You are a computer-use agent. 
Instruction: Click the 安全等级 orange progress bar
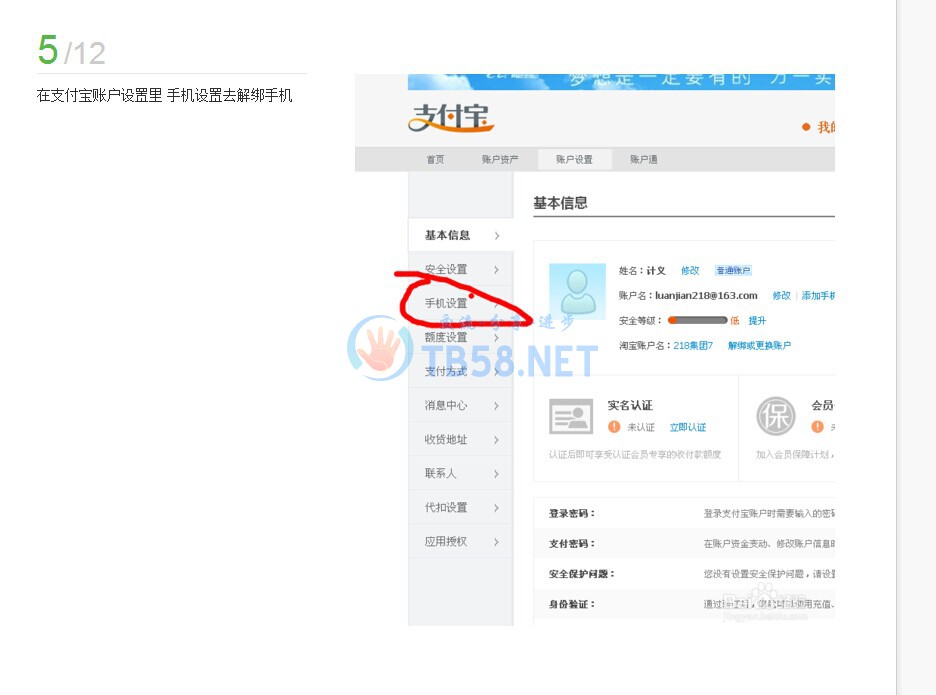click(x=697, y=320)
